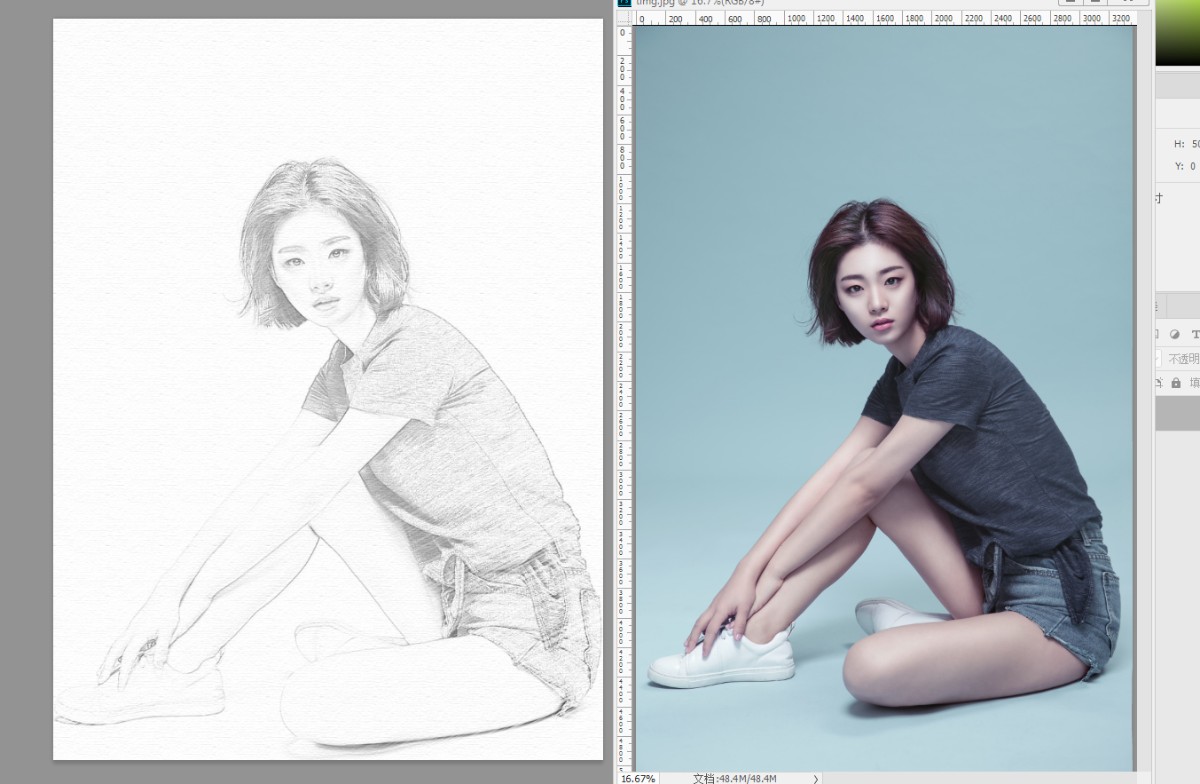Click the H value field in properties

1194,144
